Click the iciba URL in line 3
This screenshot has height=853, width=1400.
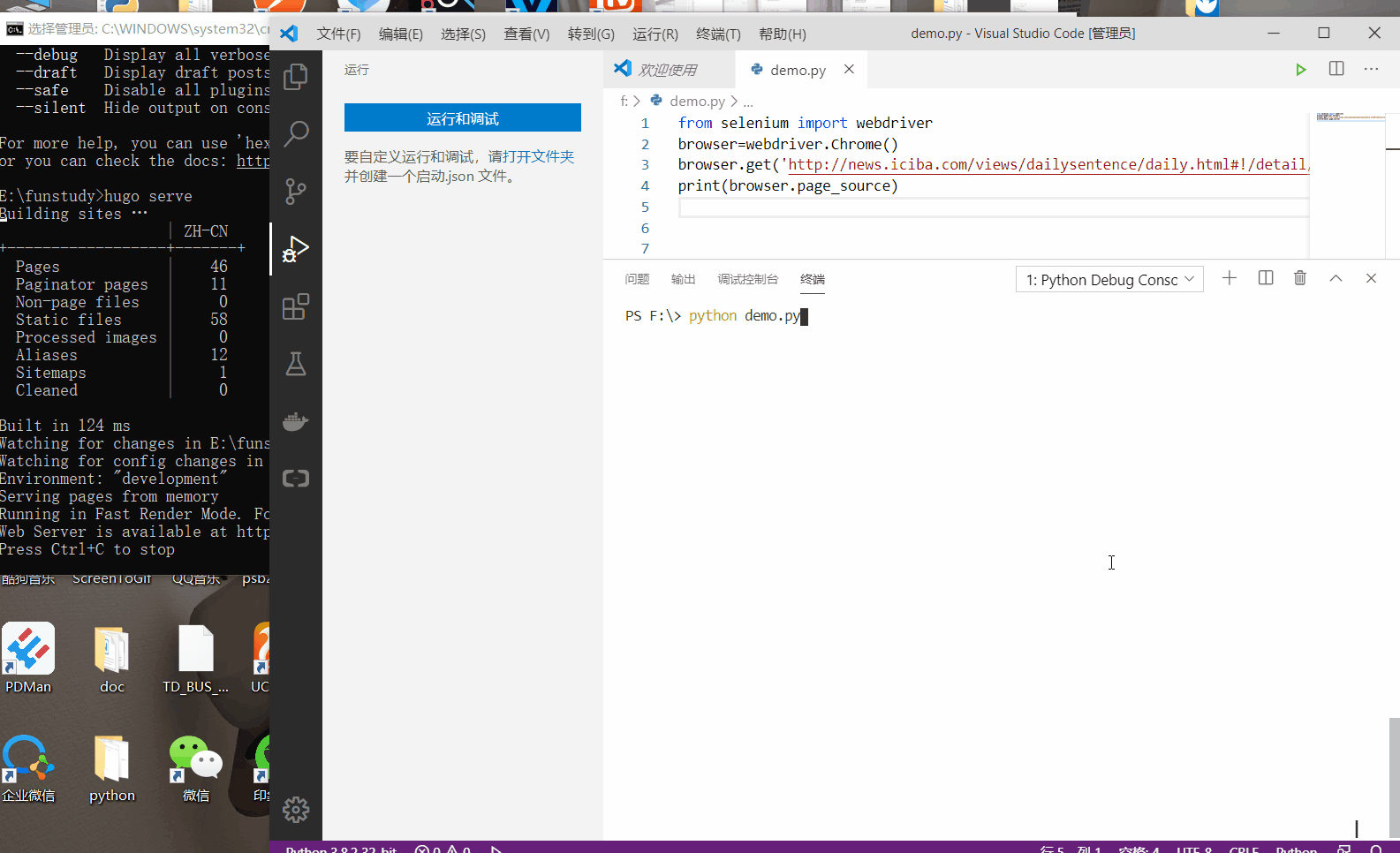[1048, 164]
